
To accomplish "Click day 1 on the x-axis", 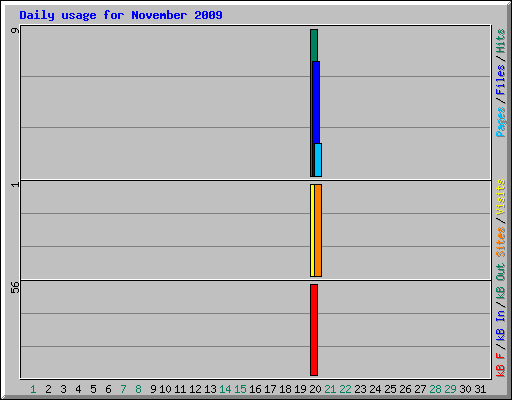I will 33,389.
